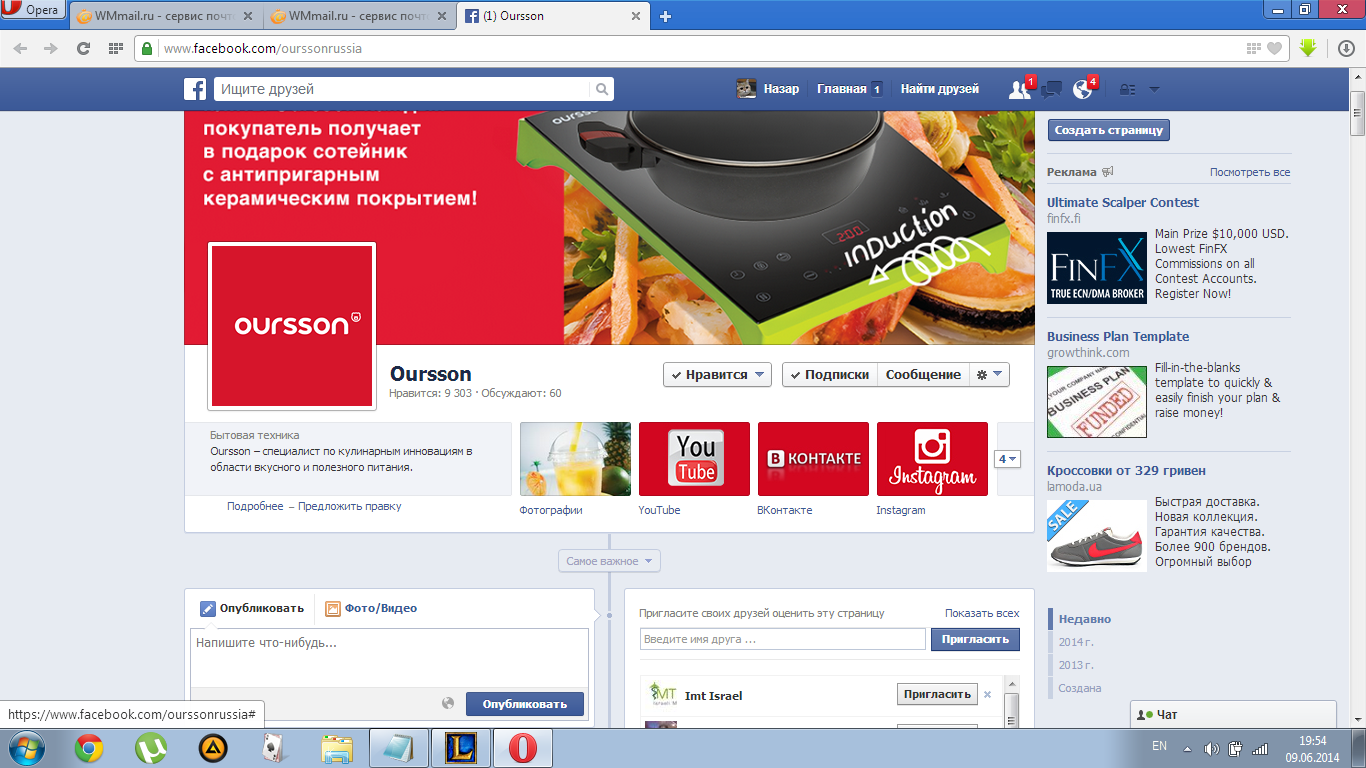Click the Напишите что-нибудь text box
Screen dimensions: 1366x768
(389, 657)
